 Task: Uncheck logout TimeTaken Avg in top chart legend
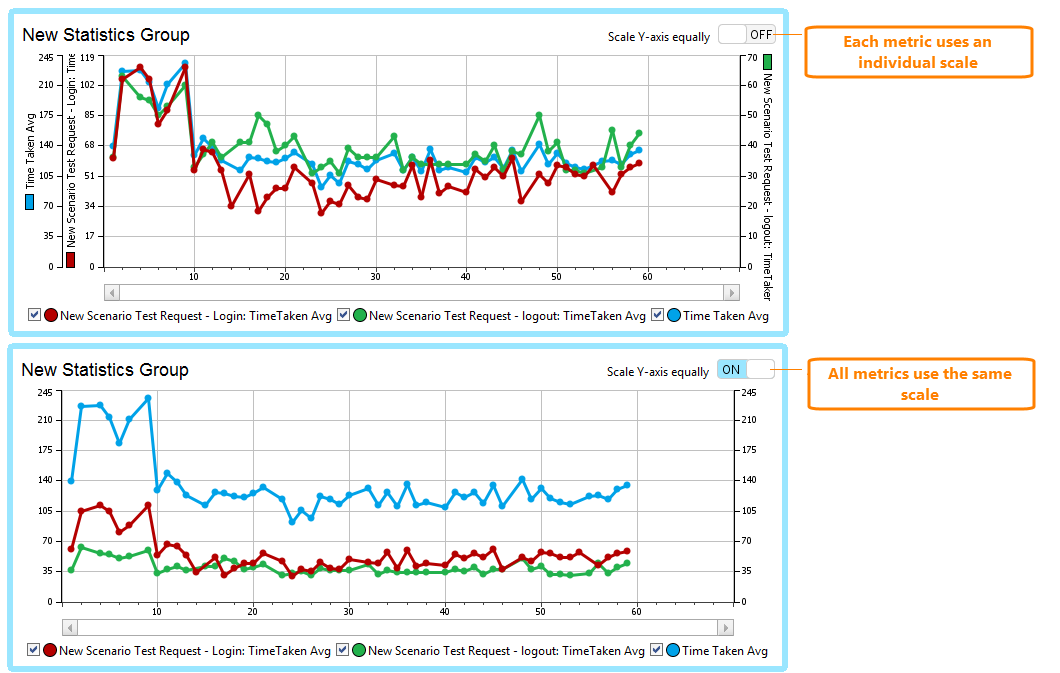pyautogui.click(x=343, y=315)
